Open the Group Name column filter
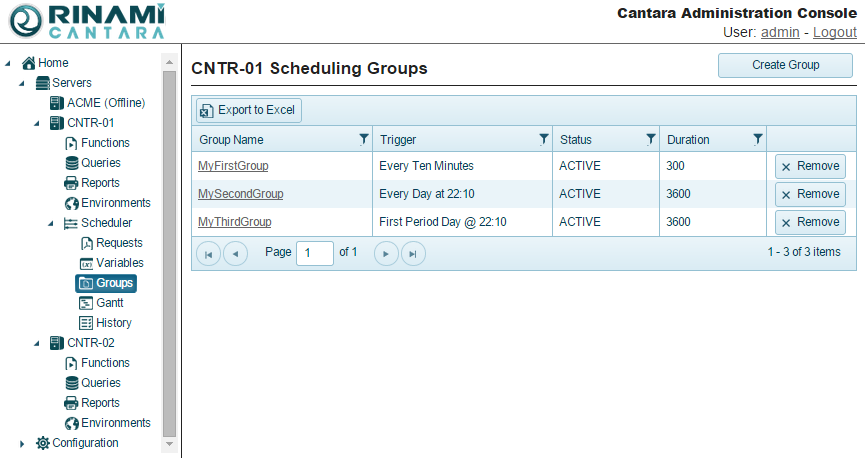The height and width of the screenshot is (458, 865). [x=363, y=140]
